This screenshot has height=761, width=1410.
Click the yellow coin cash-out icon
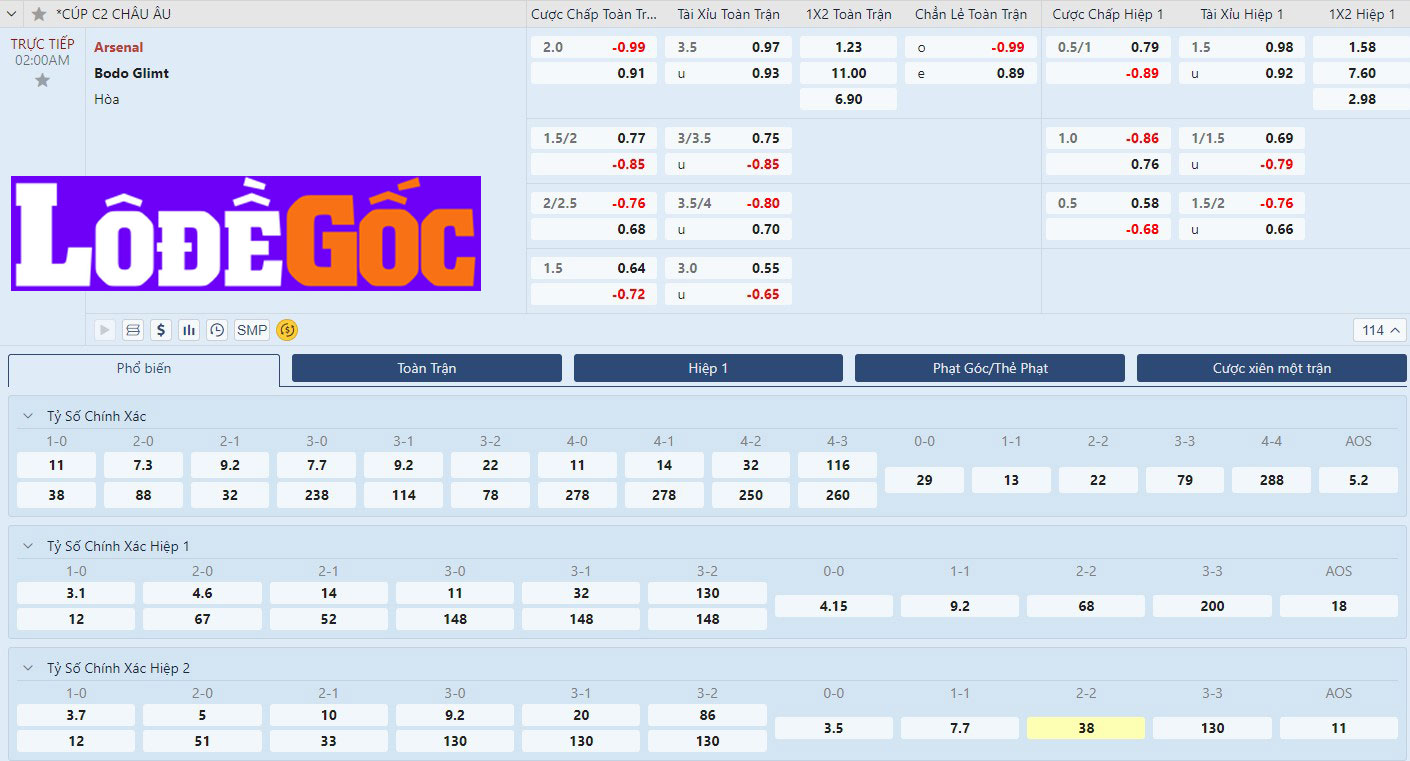[x=287, y=330]
